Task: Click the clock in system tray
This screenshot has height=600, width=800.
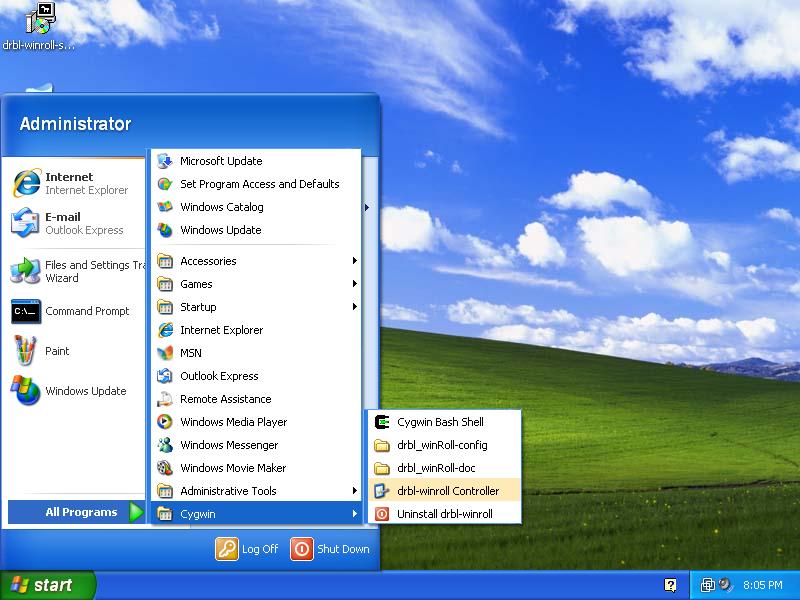Action: click(762, 585)
